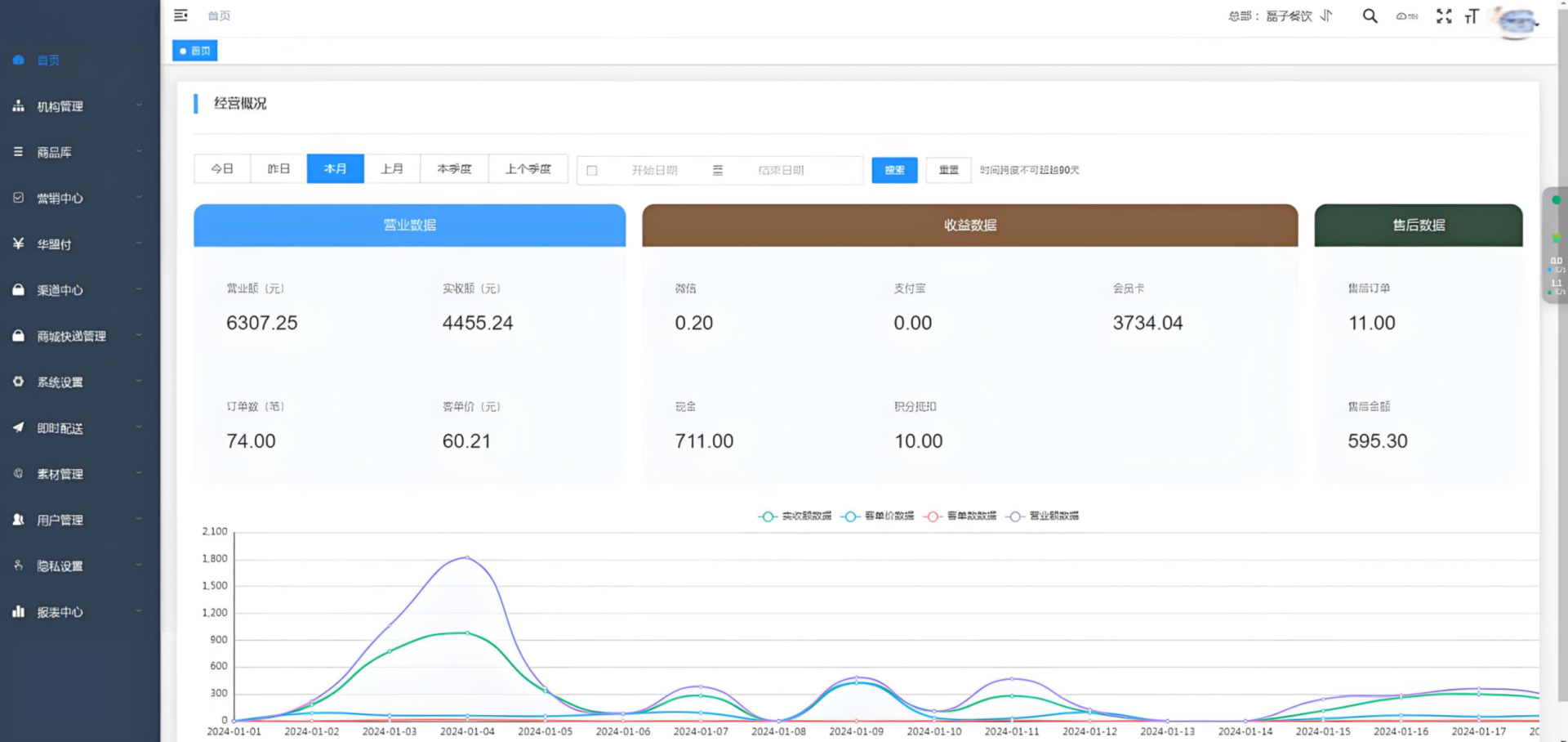Select the 上月 time range tab
This screenshot has width=1568, height=742.
[392, 169]
